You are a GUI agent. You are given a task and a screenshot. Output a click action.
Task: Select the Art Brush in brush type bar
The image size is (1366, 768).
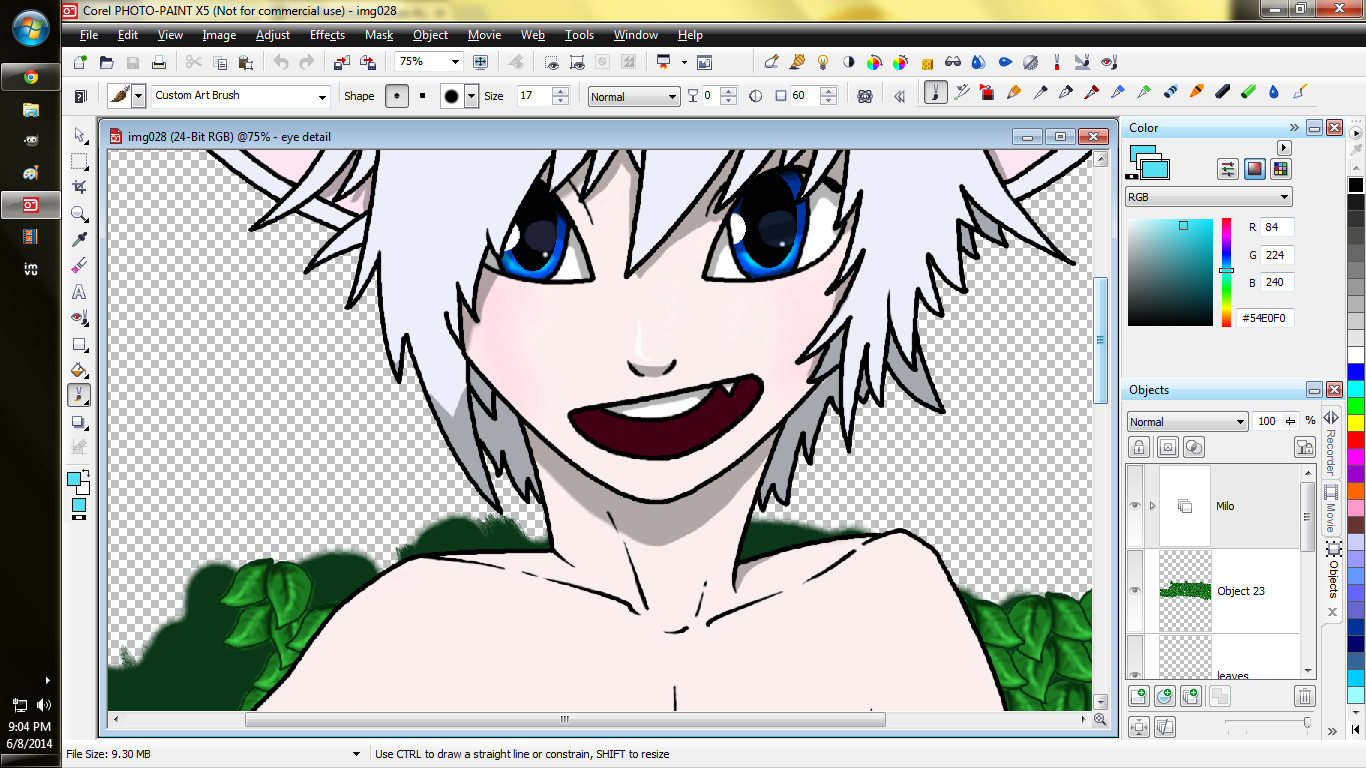pyautogui.click(x=935, y=93)
